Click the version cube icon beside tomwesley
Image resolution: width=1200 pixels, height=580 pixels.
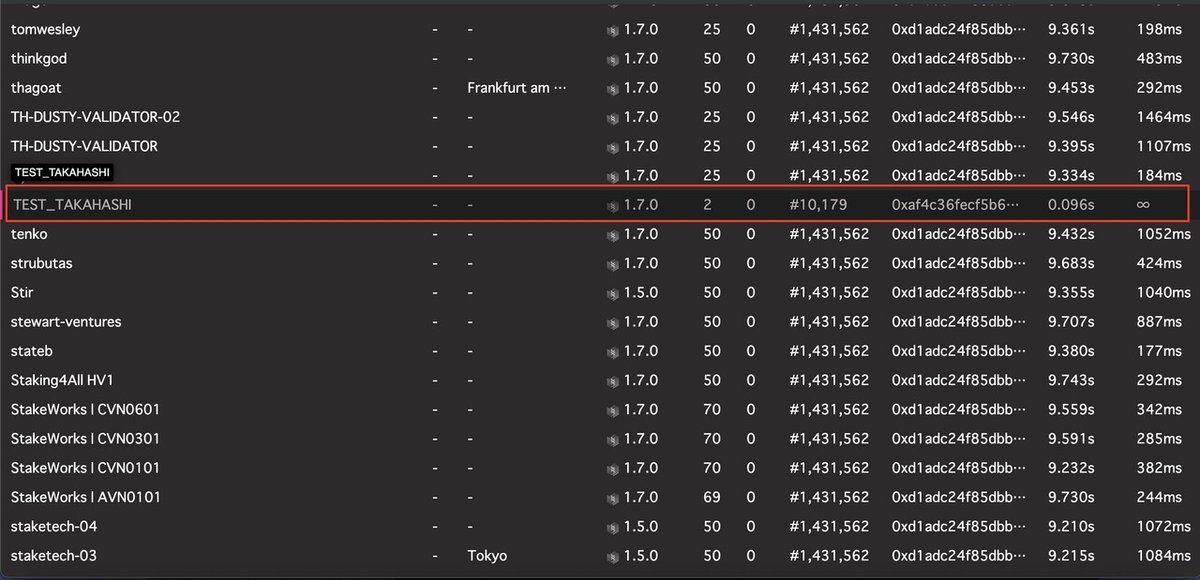(x=613, y=30)
